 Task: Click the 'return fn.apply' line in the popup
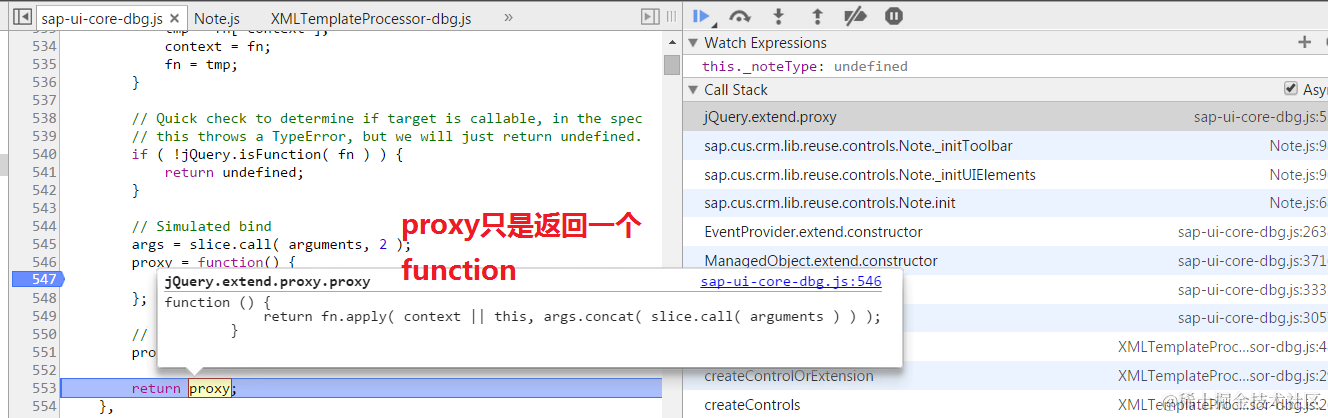point(572,316)
